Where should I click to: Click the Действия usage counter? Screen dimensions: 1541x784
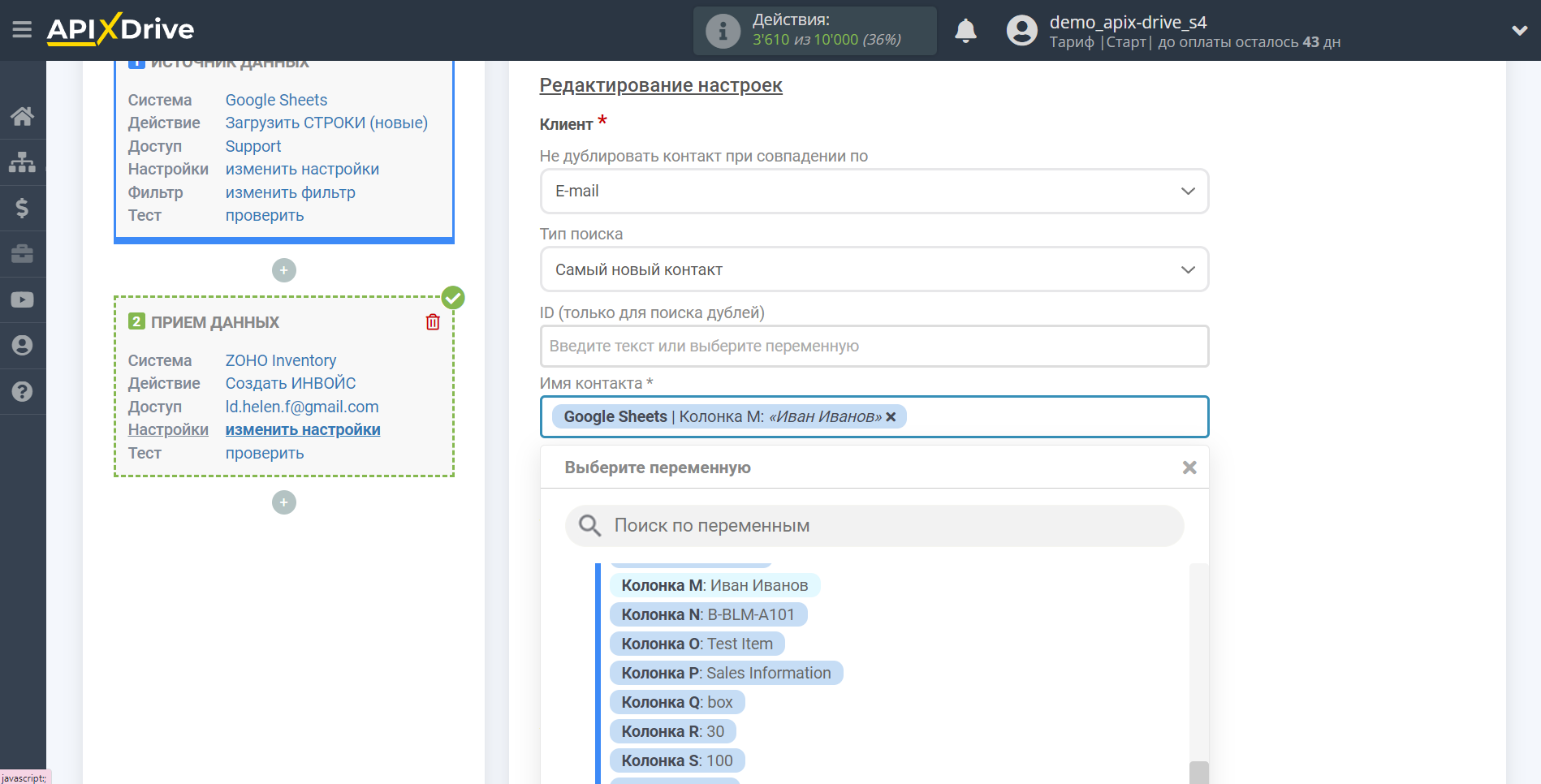click(x=814, y=31)
